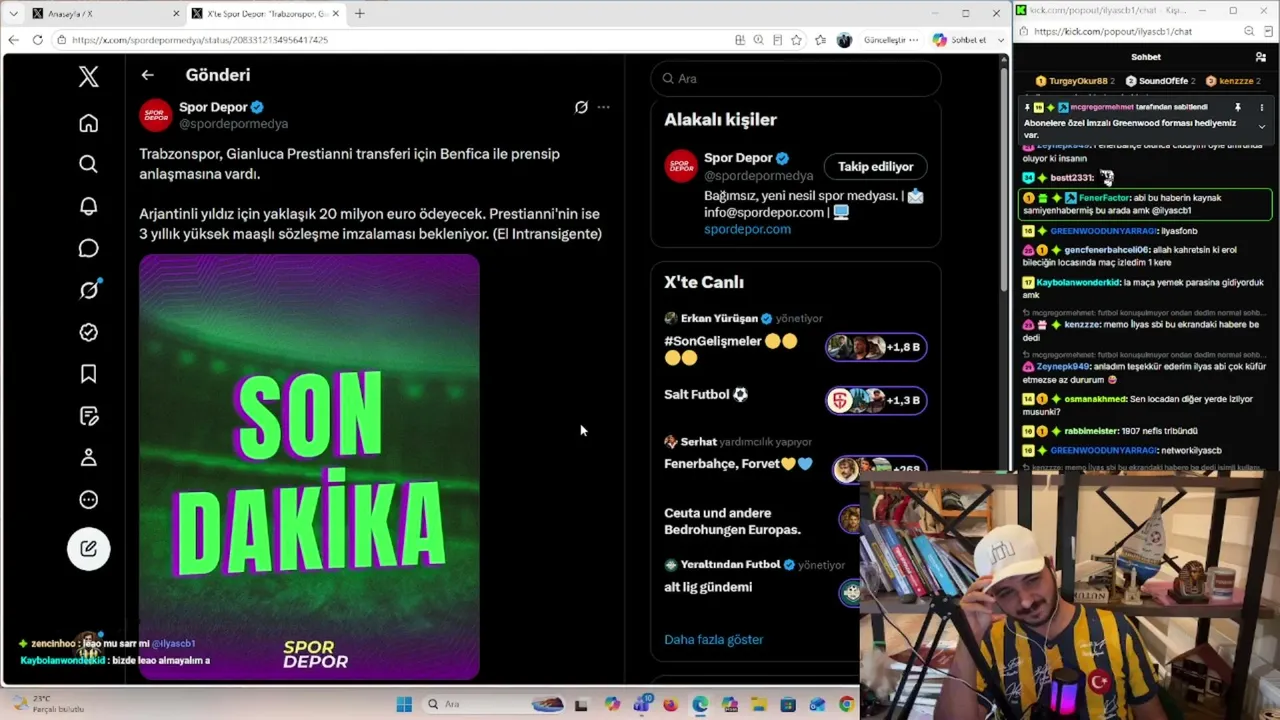Image resolution: width=1280 pixels, height=720 pixels.
Task: Click the Ara search field on X
Action: click(796, 79)
